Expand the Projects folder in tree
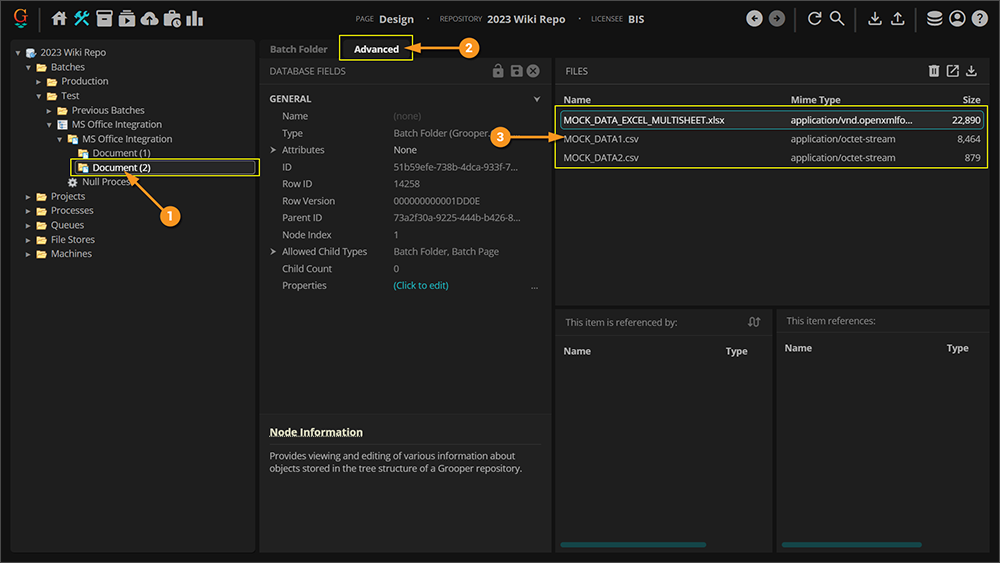 pyautogui.click(x=28, y=197)
